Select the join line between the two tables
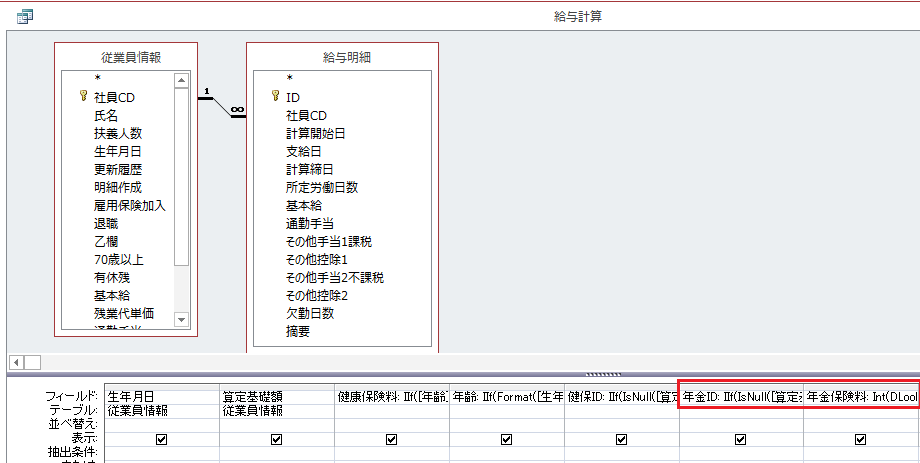This screenshot has height=463, width=920. [x=222, y=105]
